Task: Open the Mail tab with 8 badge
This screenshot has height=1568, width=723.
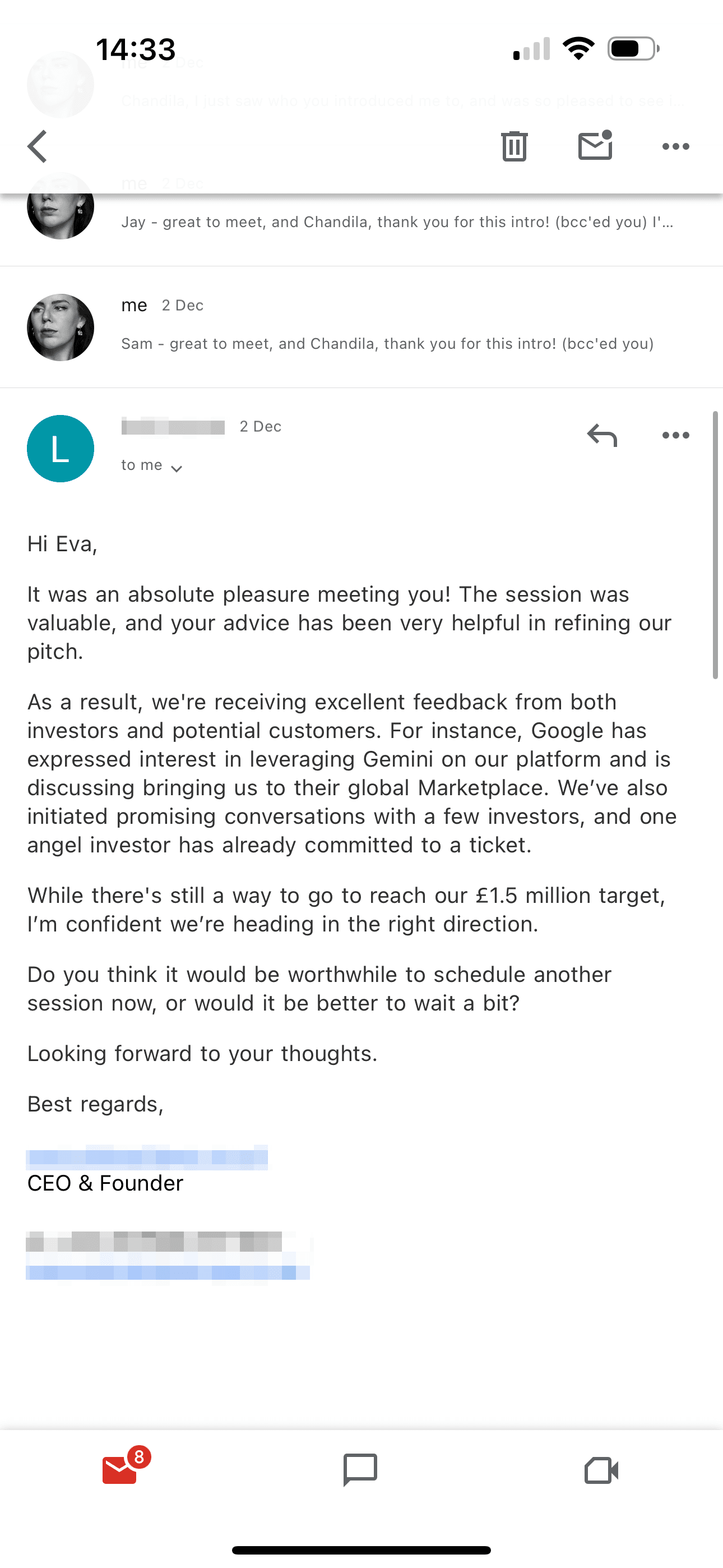Action: [x=121, y=1470]
